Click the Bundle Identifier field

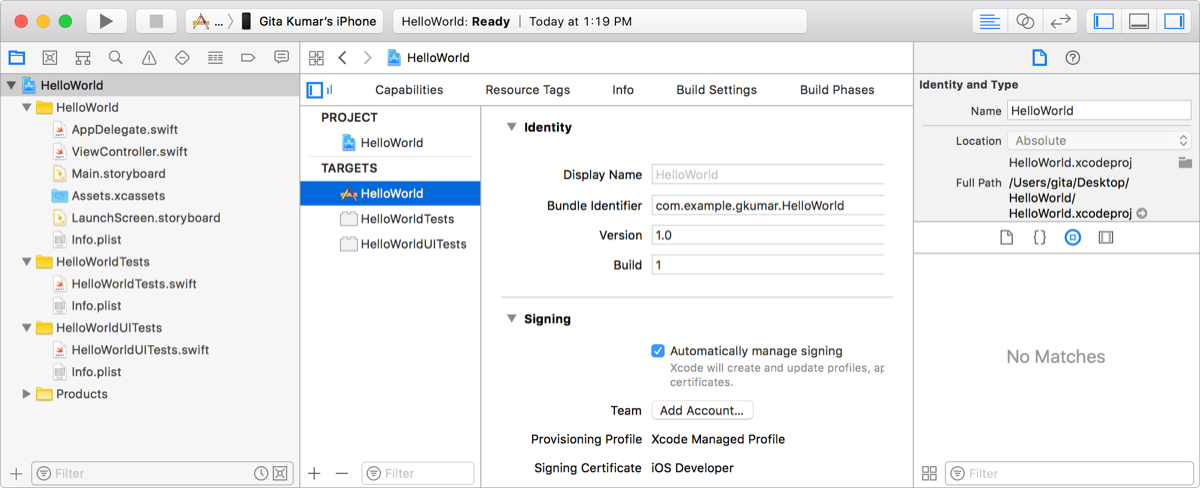click(767, 206)
